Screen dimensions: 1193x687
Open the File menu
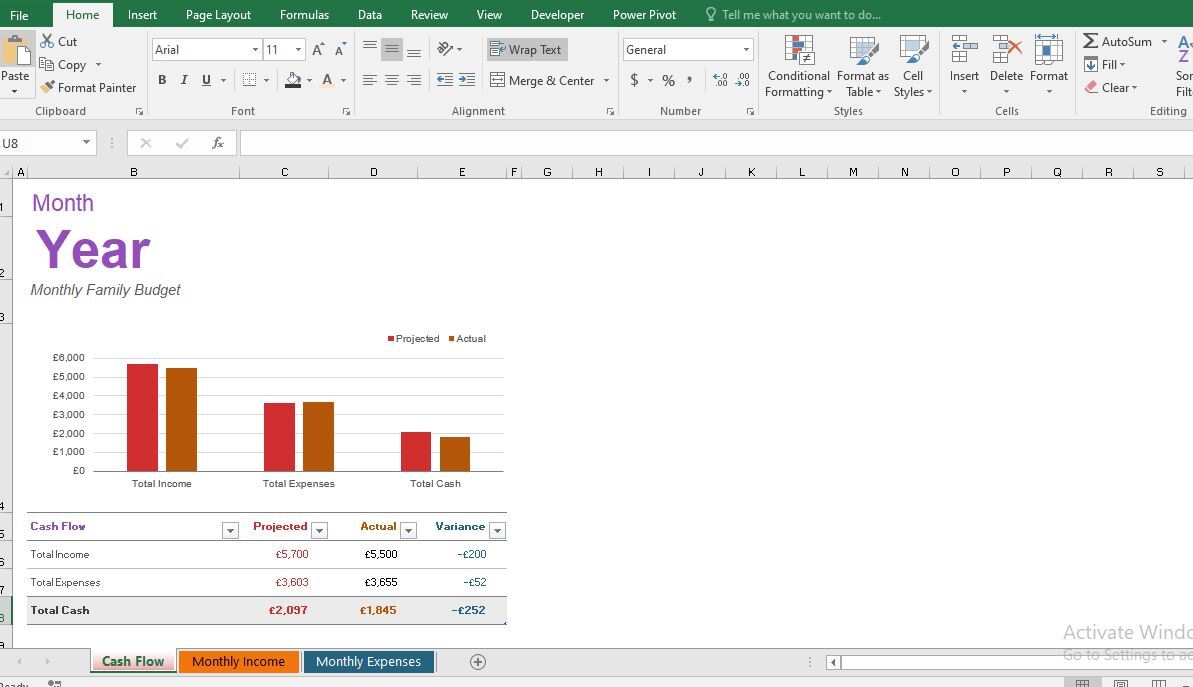coord(19,14)
